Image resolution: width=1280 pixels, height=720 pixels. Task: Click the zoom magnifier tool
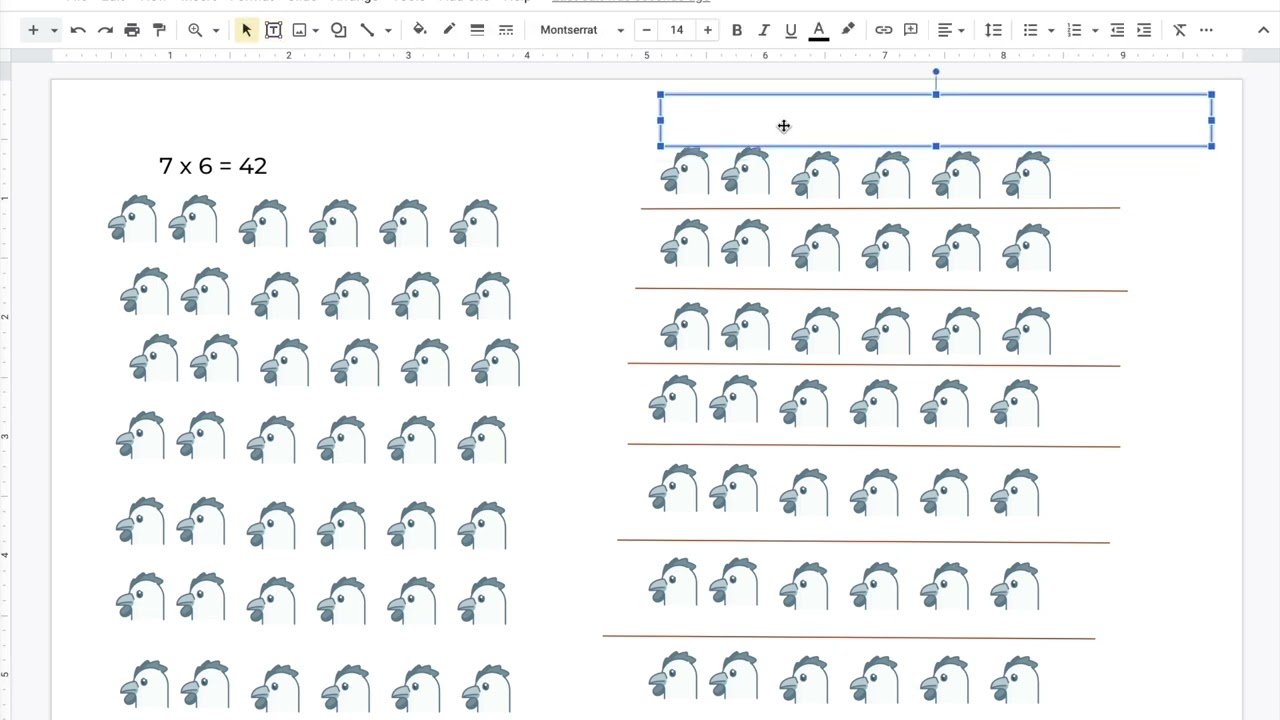pyautogui.click(x=195, y=30)
